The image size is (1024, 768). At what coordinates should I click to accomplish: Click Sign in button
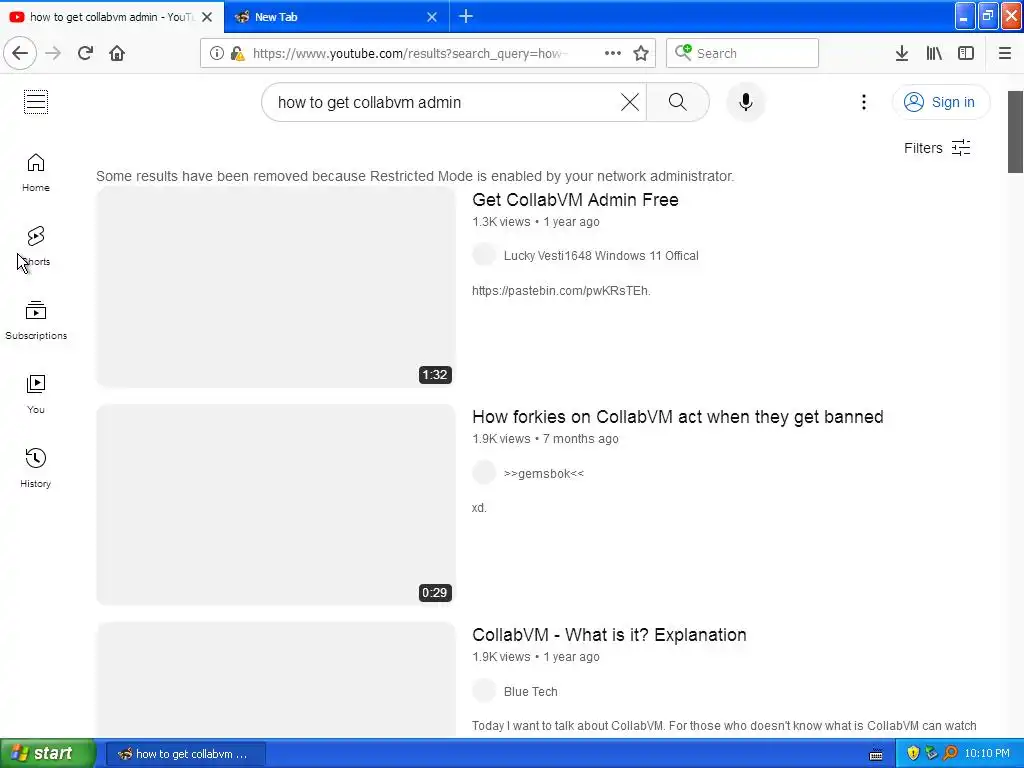tap(940, 102)
